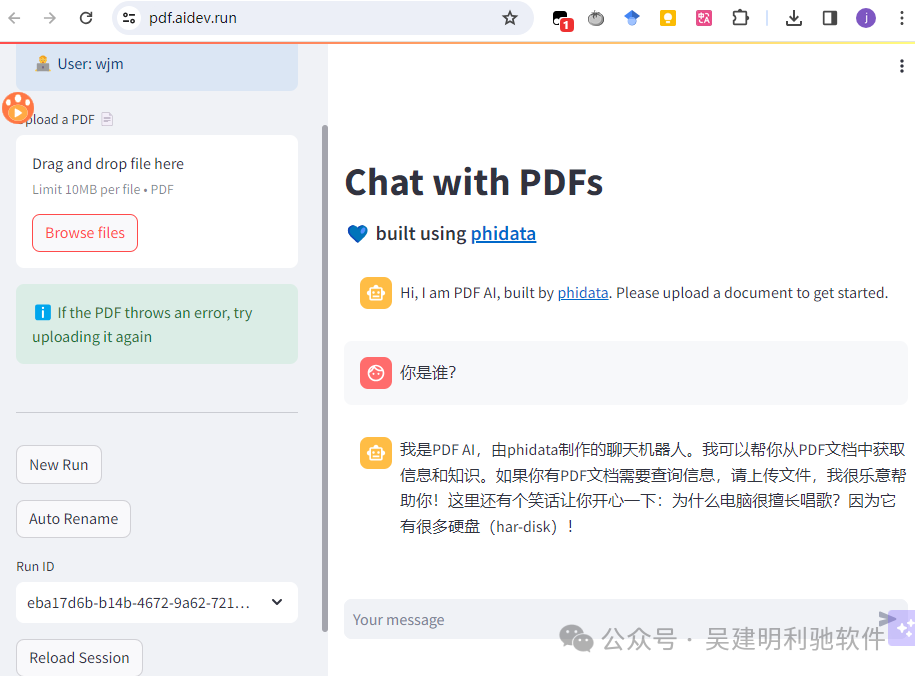Click the Drag and drop file here area
The image size is (915, 676).
point(157,201)
